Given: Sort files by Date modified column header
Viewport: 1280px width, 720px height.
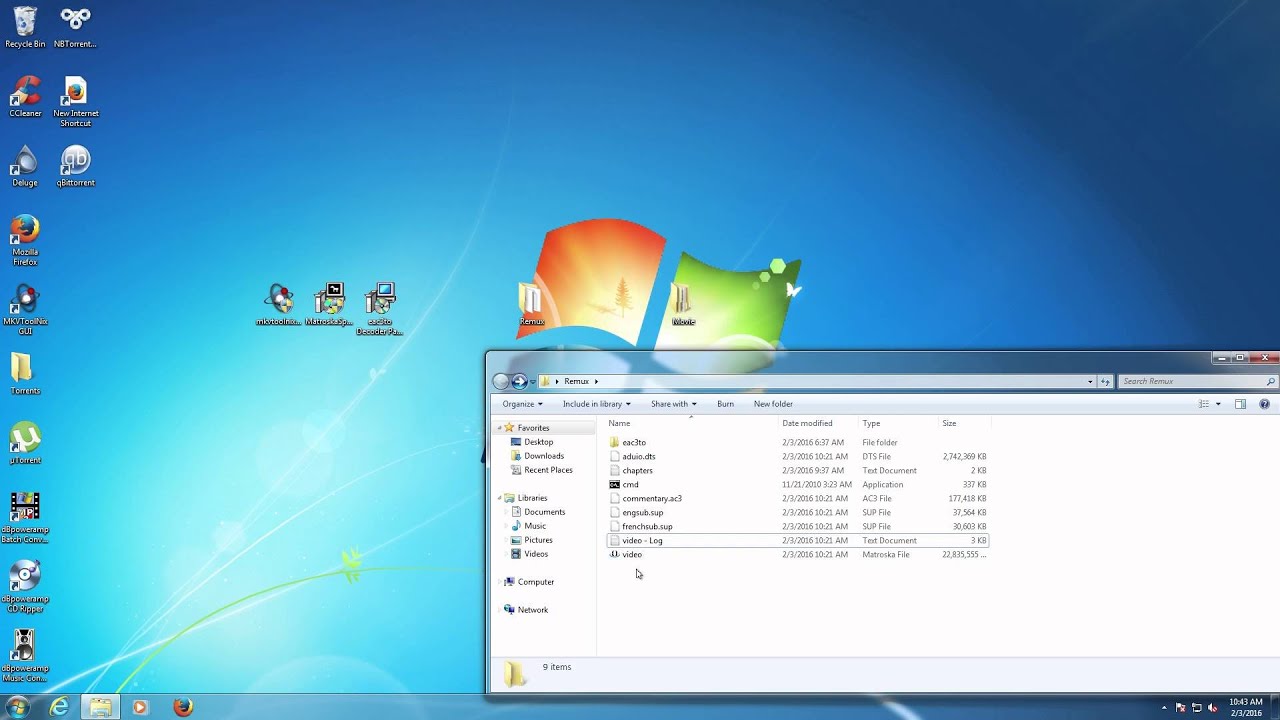Looking at the screenshot, I should click(x=818, y=423).
